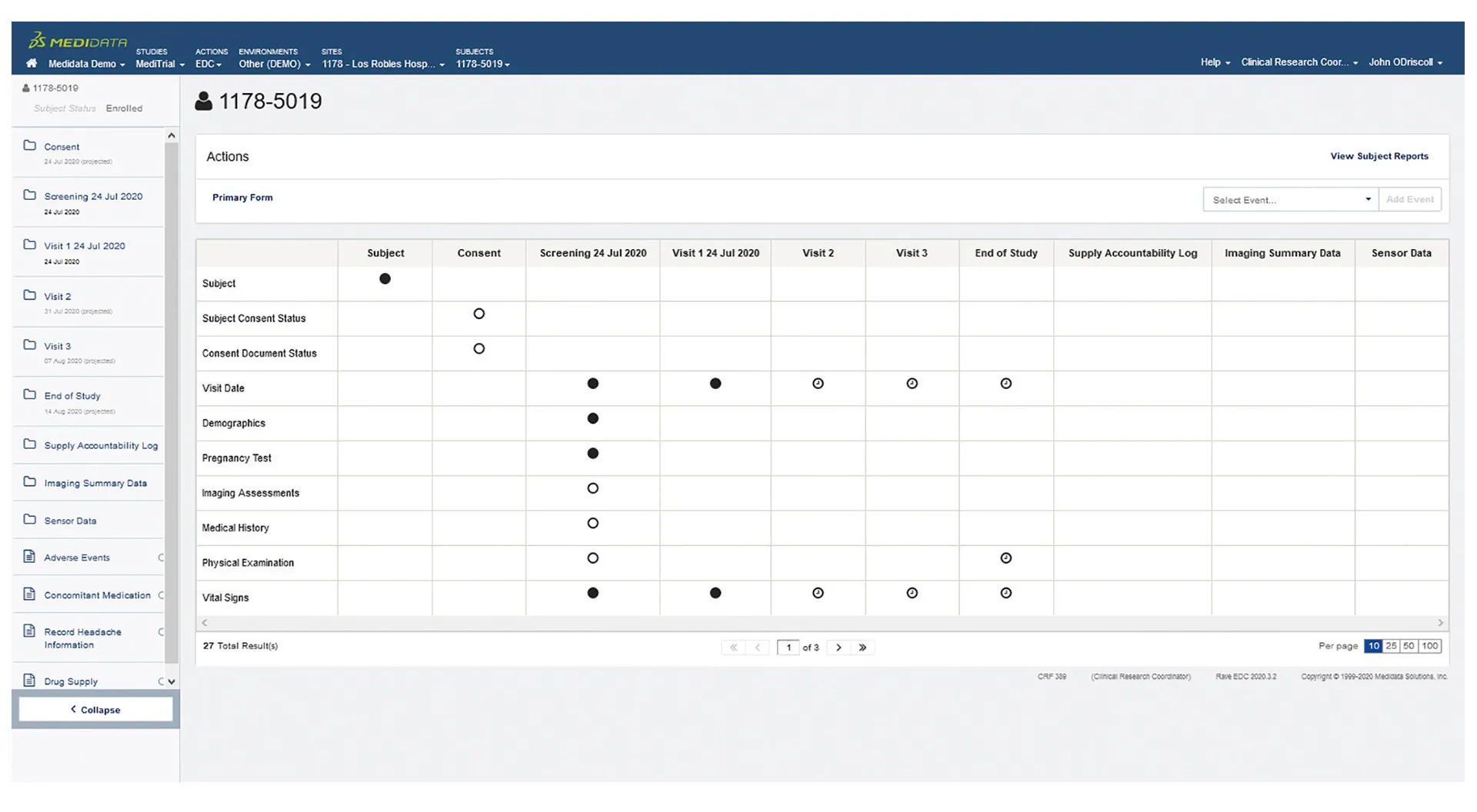Expand the Sites dropdown for Los Robles Hosp
The width and height of the screenshot is (1477, 812).
[383, 64]
